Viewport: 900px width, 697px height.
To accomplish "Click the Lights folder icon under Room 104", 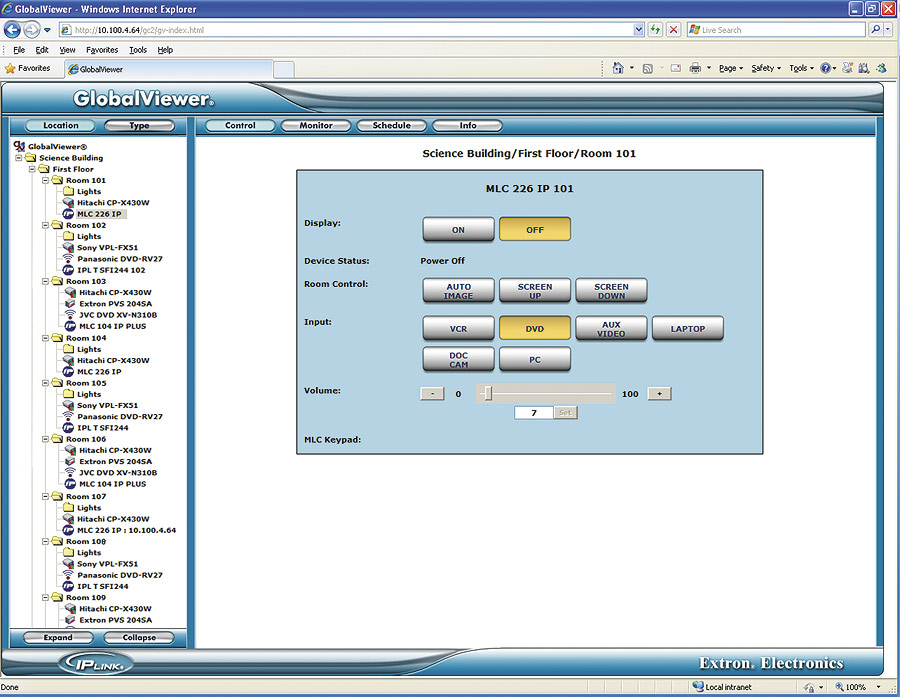I will tap(68, 348).
